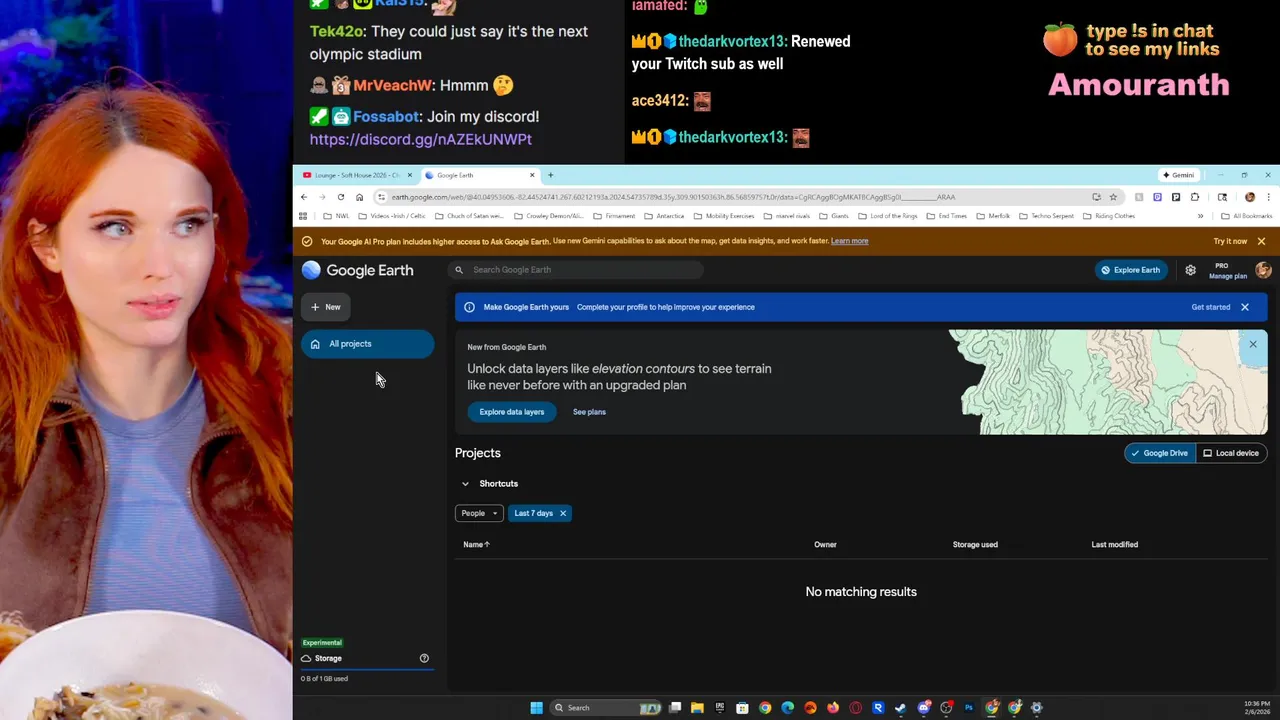The image size is (1280, 720).
Task: Open Firefox from the taskbar
Action: click(x=833, y=708)
